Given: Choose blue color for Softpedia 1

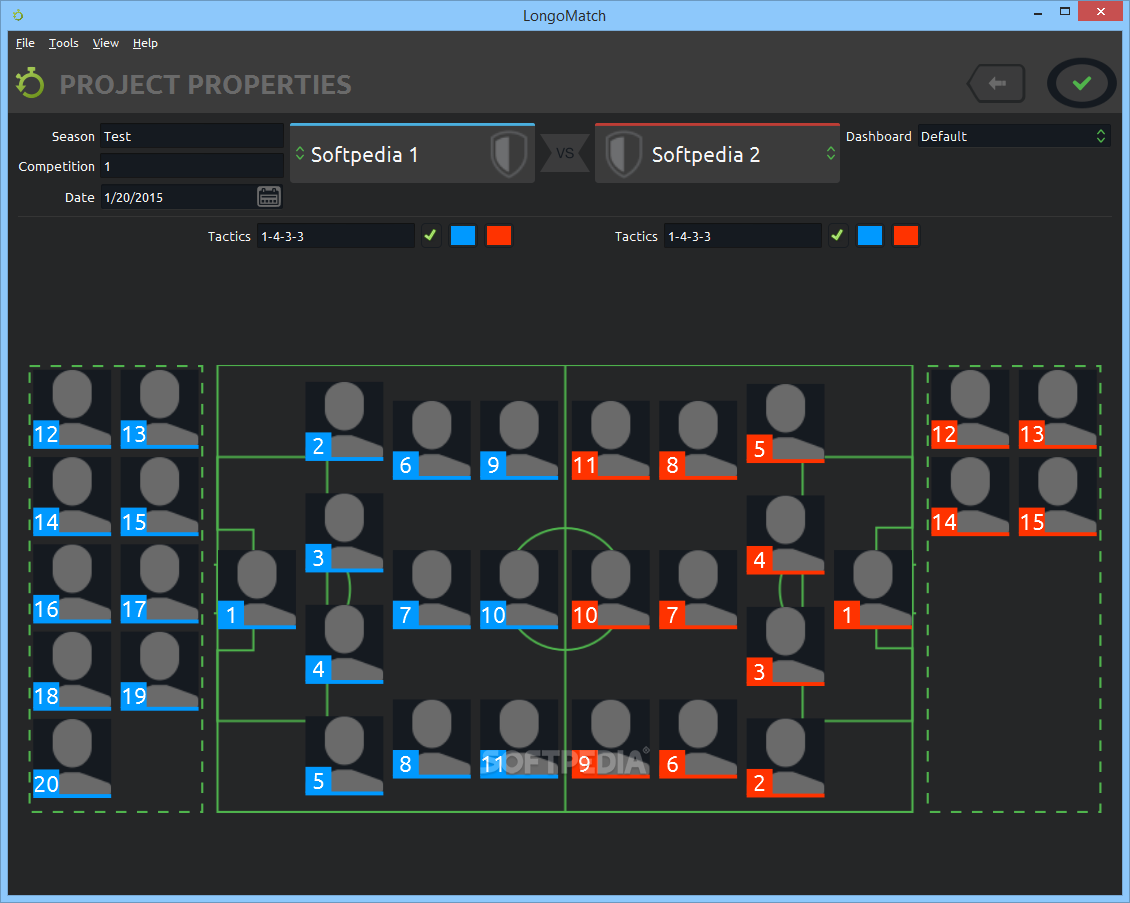Looking at the screenshot, I should coord(463,236).
